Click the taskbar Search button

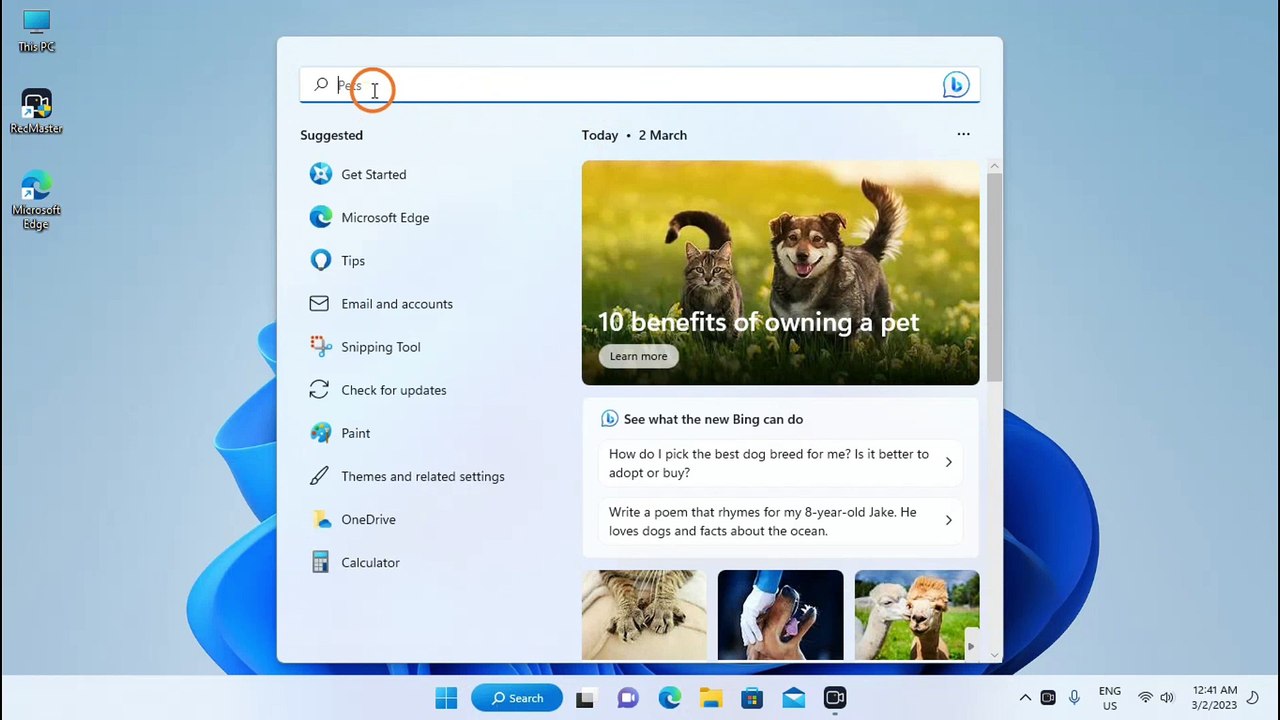click(x=517, y=698)
